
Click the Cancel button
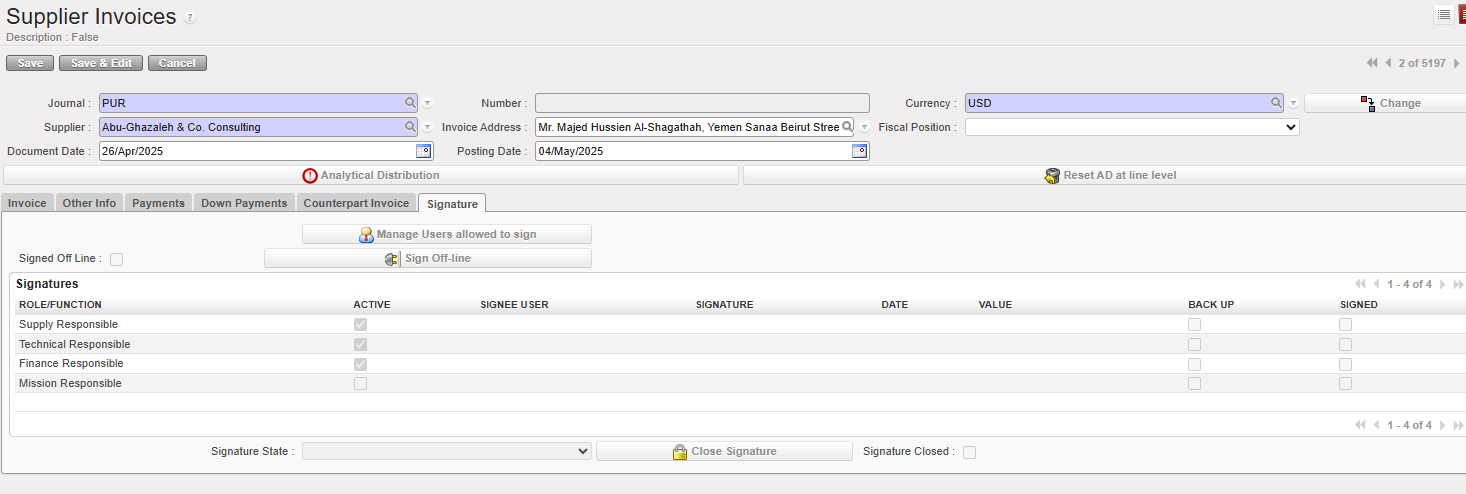(x=177, y=63)
